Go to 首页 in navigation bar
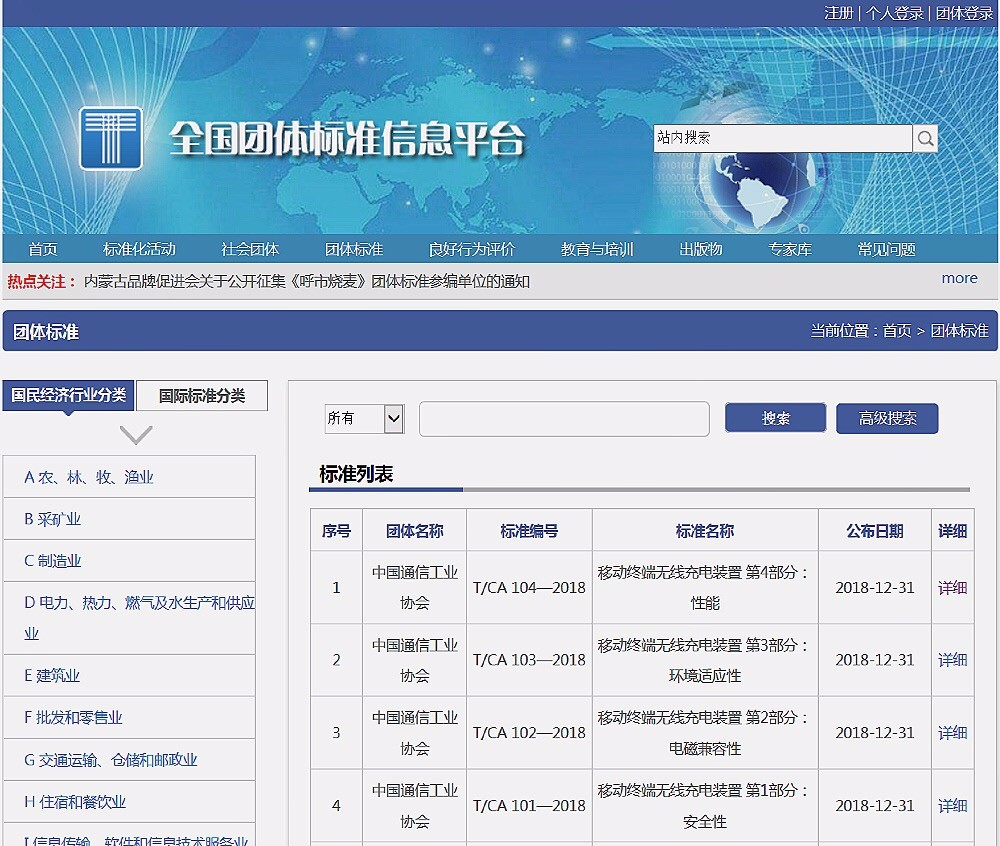Screen dimensions: 1000x846 (x=43, y=249)
